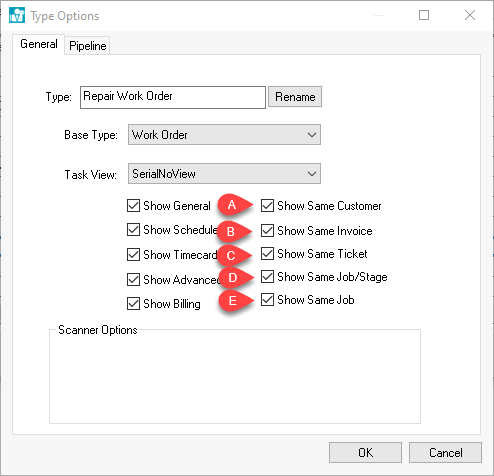Image resolution: width=494 pixels, height=476 pixels.
Task: Switch to the Pipeline tab
Action: tap(88, 46)
